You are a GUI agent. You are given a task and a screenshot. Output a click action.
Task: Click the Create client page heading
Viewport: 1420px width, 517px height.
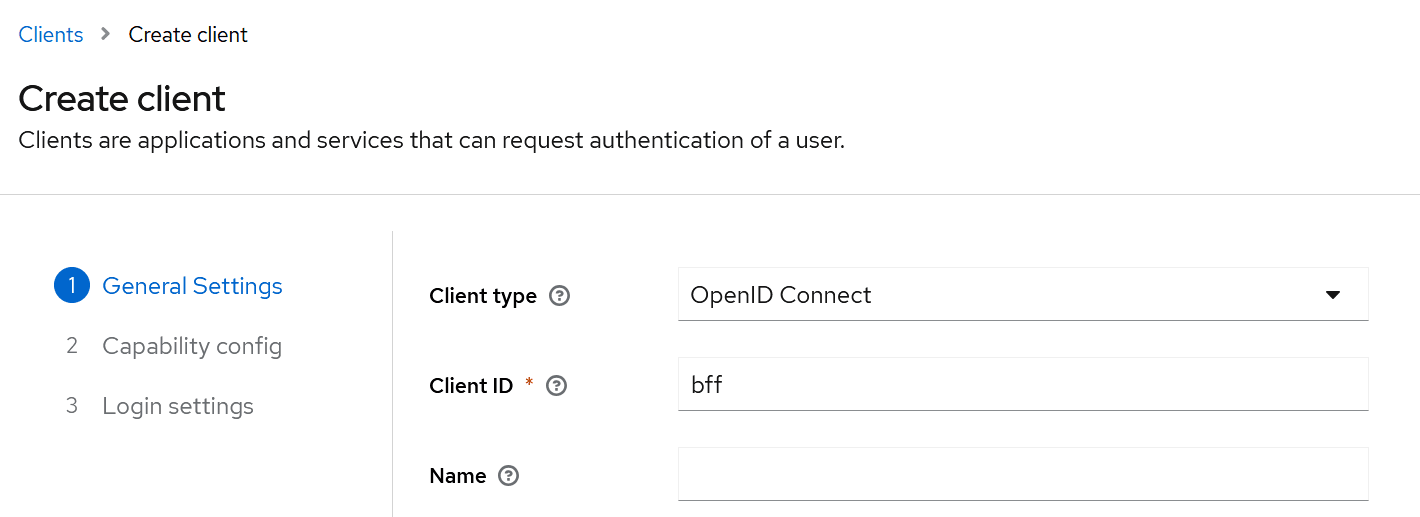coord(122,99)
